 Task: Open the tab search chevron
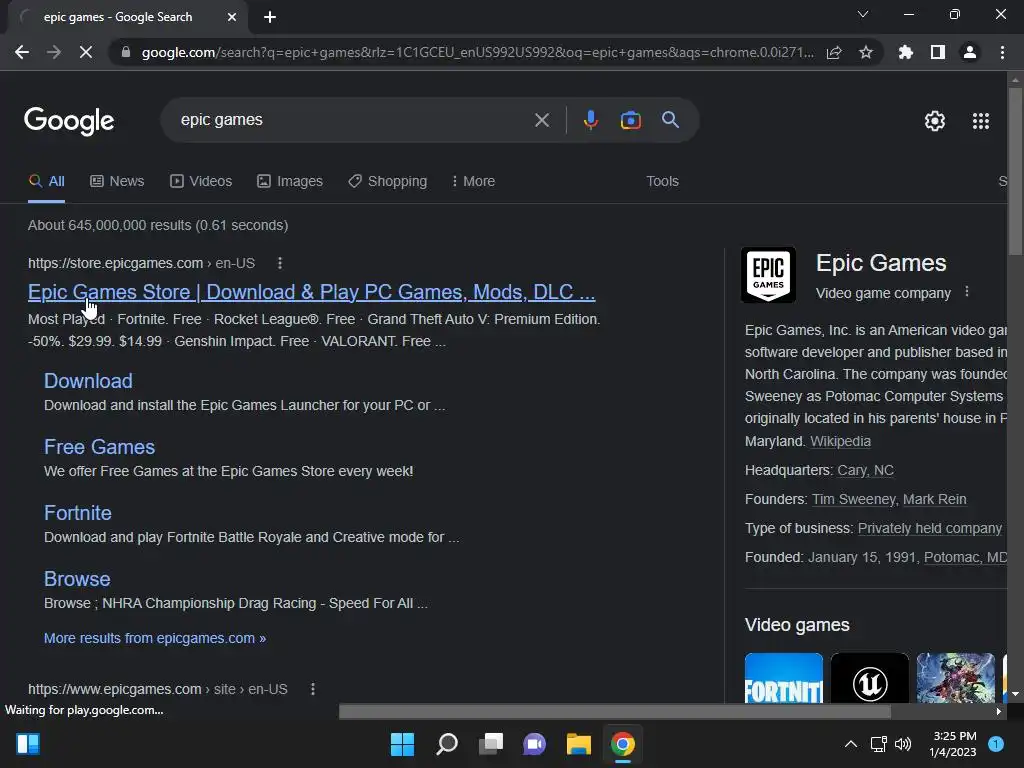coord(863,14)
